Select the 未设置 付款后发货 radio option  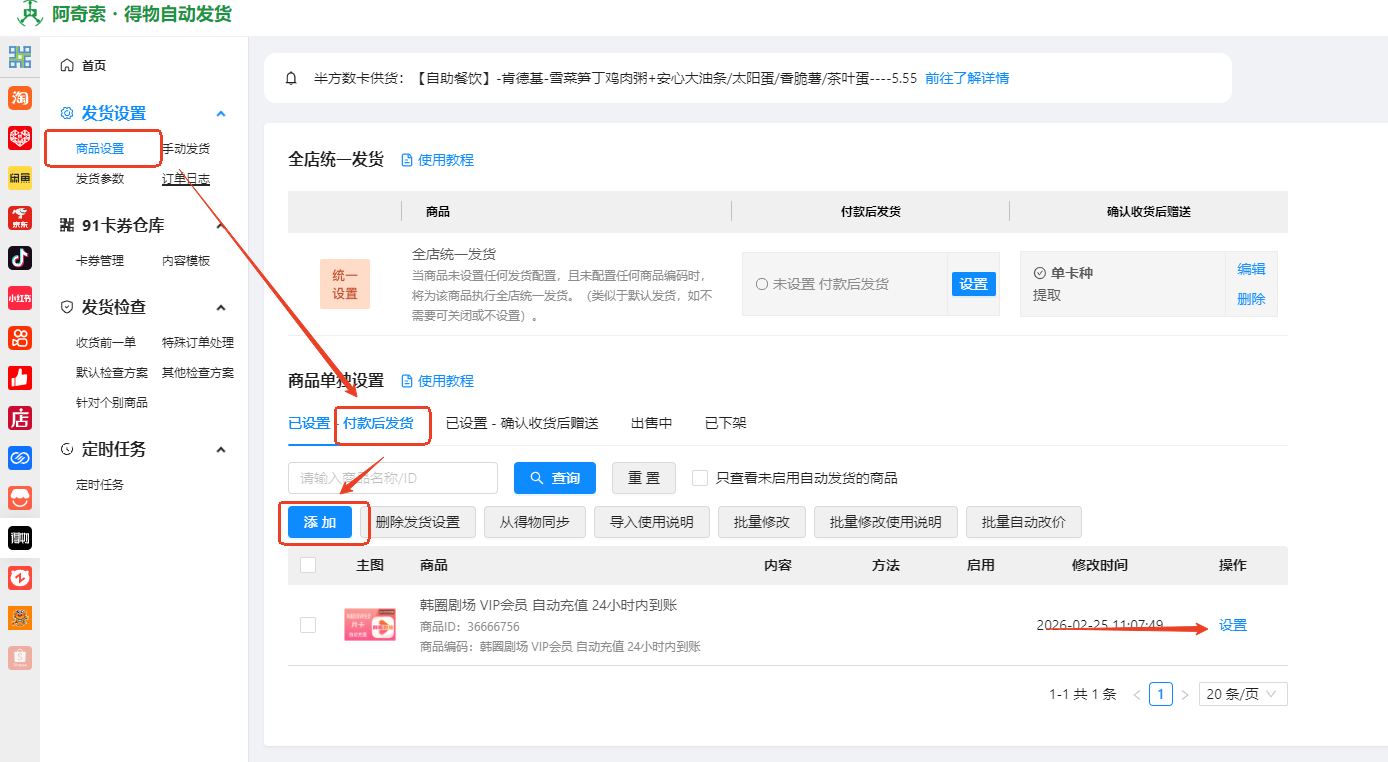762,284
